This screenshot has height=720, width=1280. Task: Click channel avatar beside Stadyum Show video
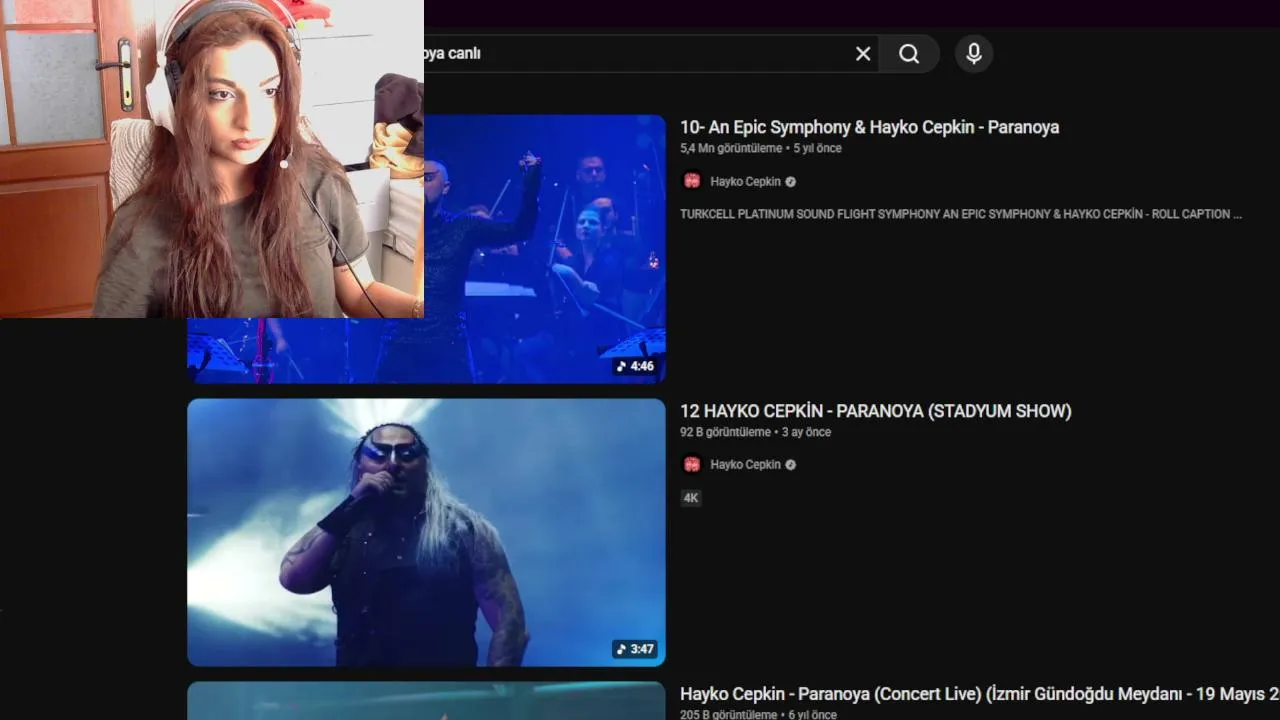(691, 464)
